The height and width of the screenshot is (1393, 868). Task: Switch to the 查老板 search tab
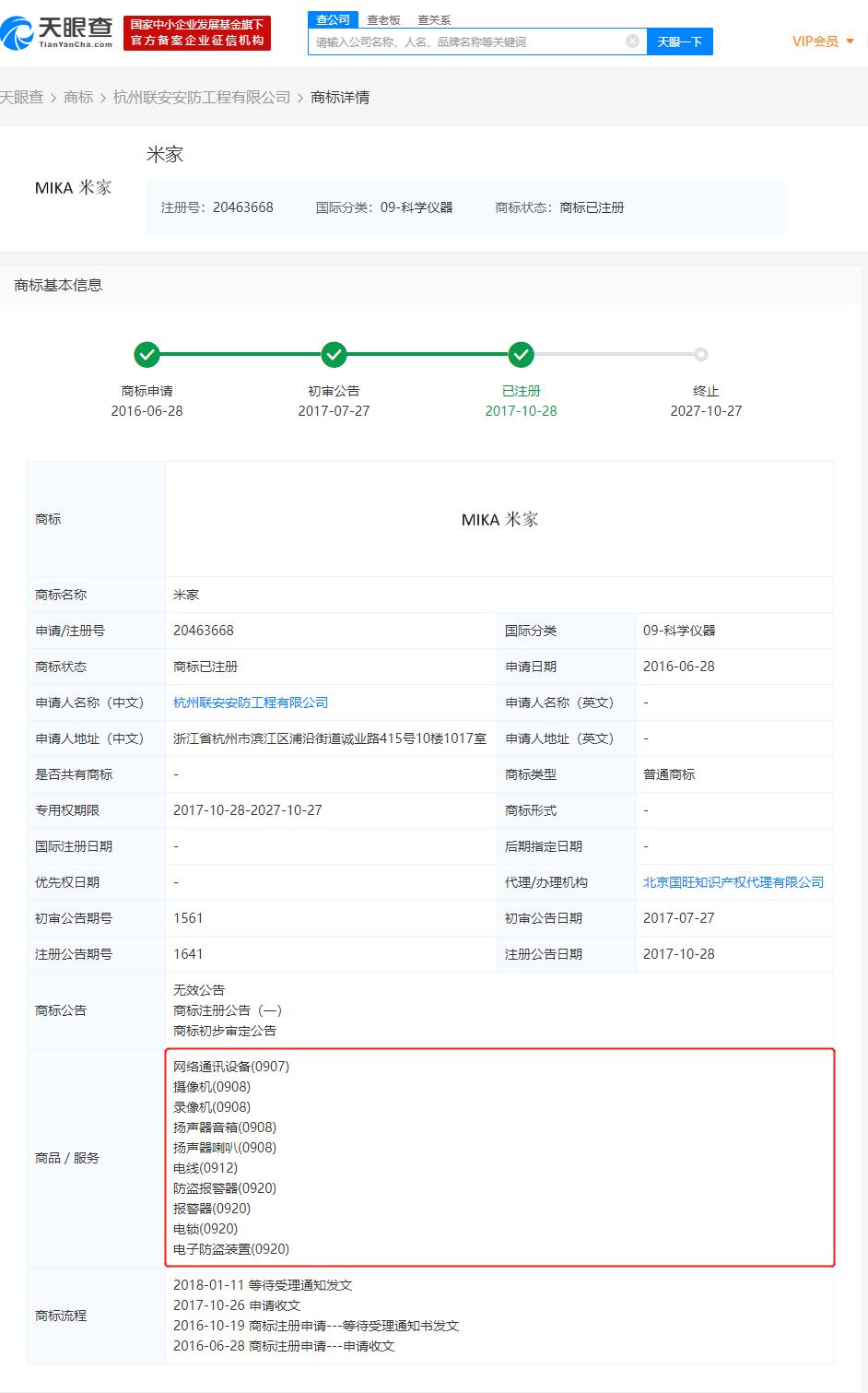tap(383, 19)
